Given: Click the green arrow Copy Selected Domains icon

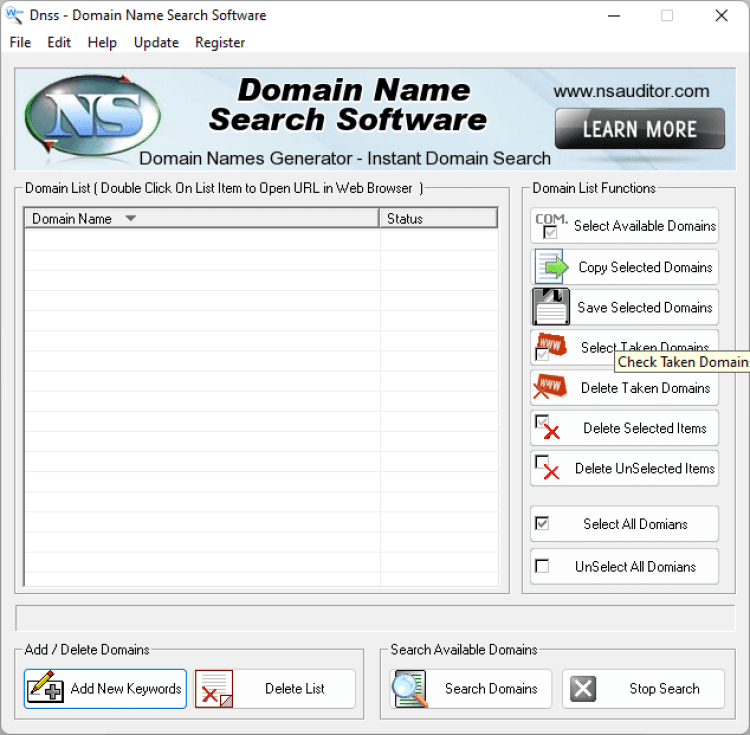Looking at the screenshot, I should tap(551, 267).
